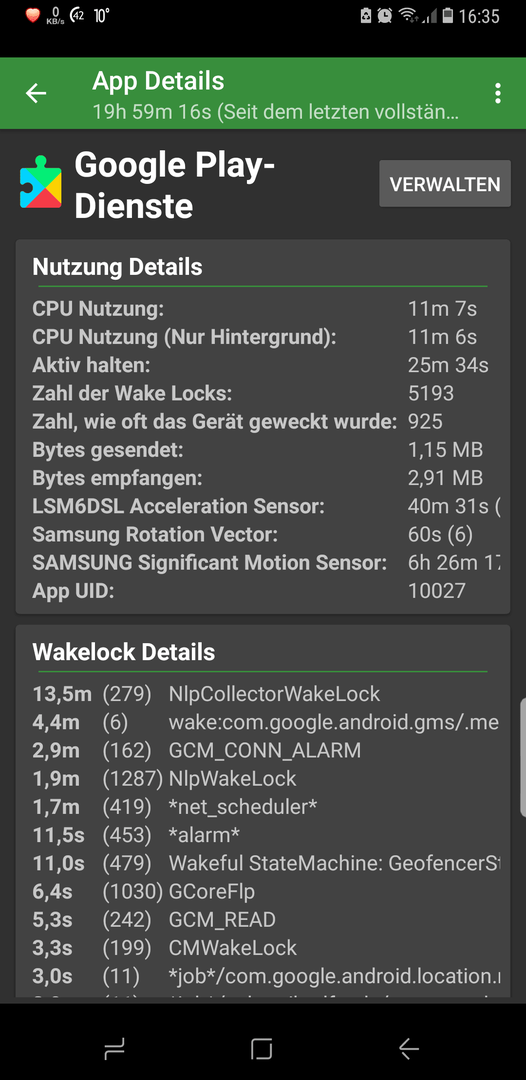Tap the Nutzung Details section header

[x=118, y=267]
